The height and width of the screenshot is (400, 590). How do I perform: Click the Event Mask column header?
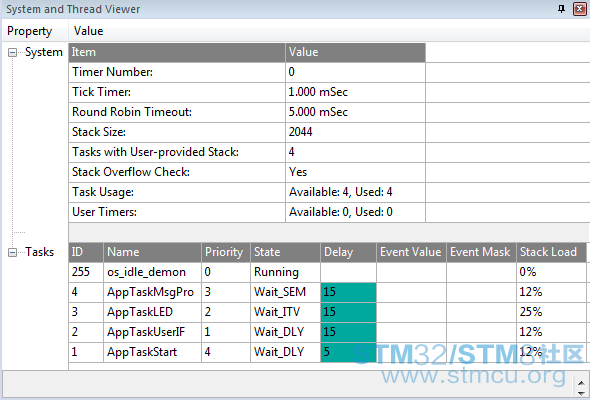[481, 252]
